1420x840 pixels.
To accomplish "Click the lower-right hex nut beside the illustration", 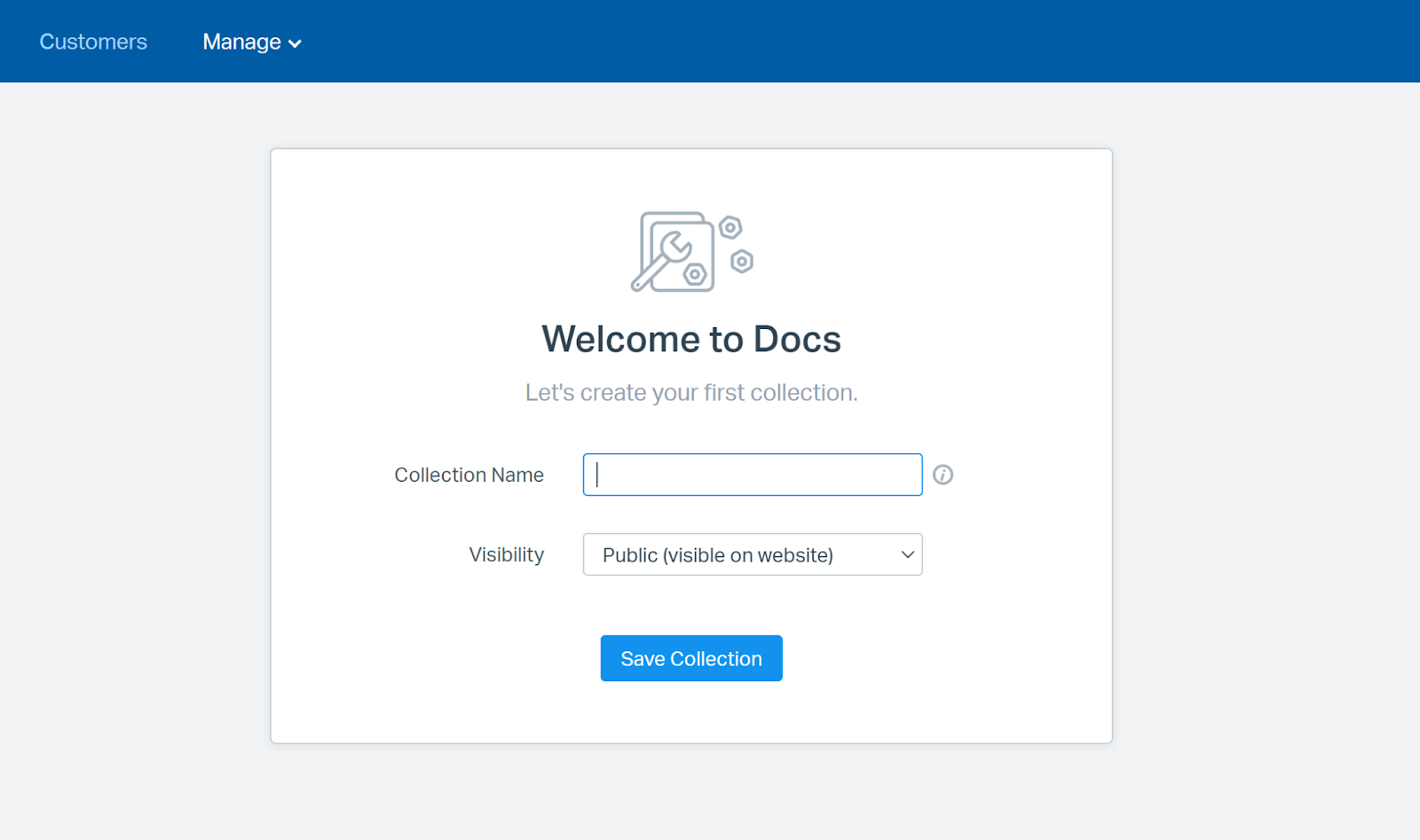I will [x=742, y=262].
